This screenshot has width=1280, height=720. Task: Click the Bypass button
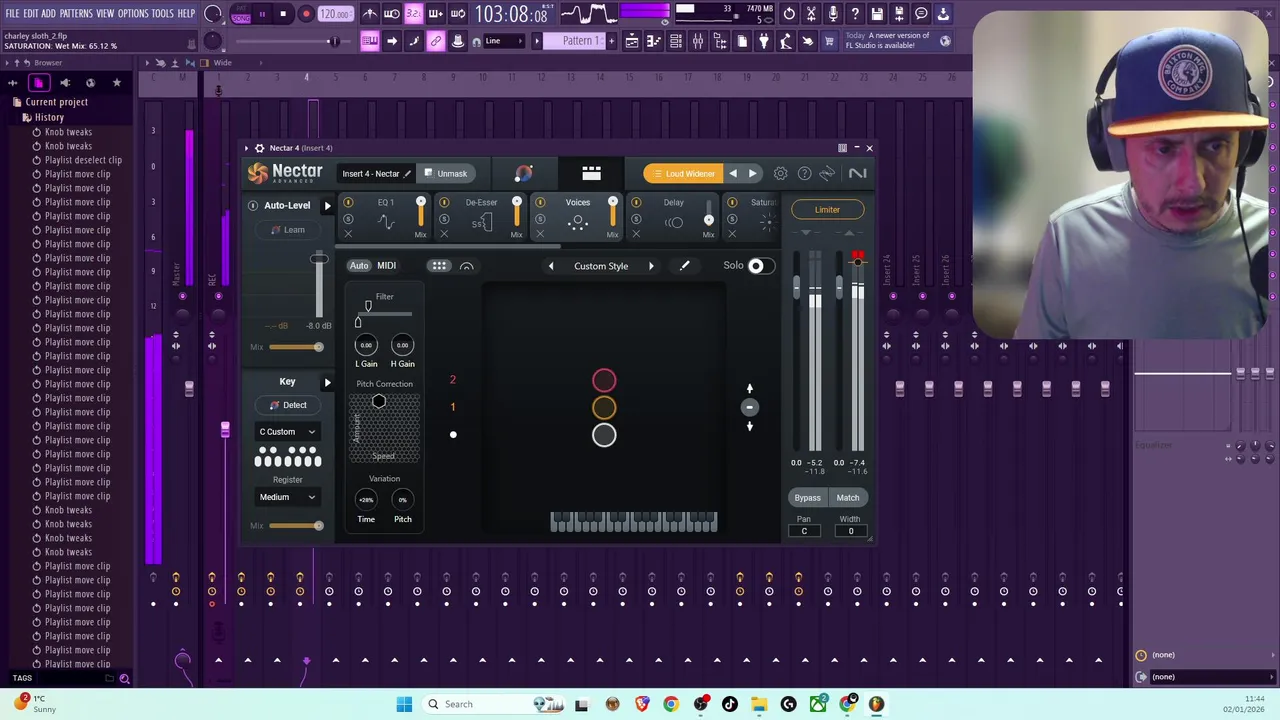[807, 498]
